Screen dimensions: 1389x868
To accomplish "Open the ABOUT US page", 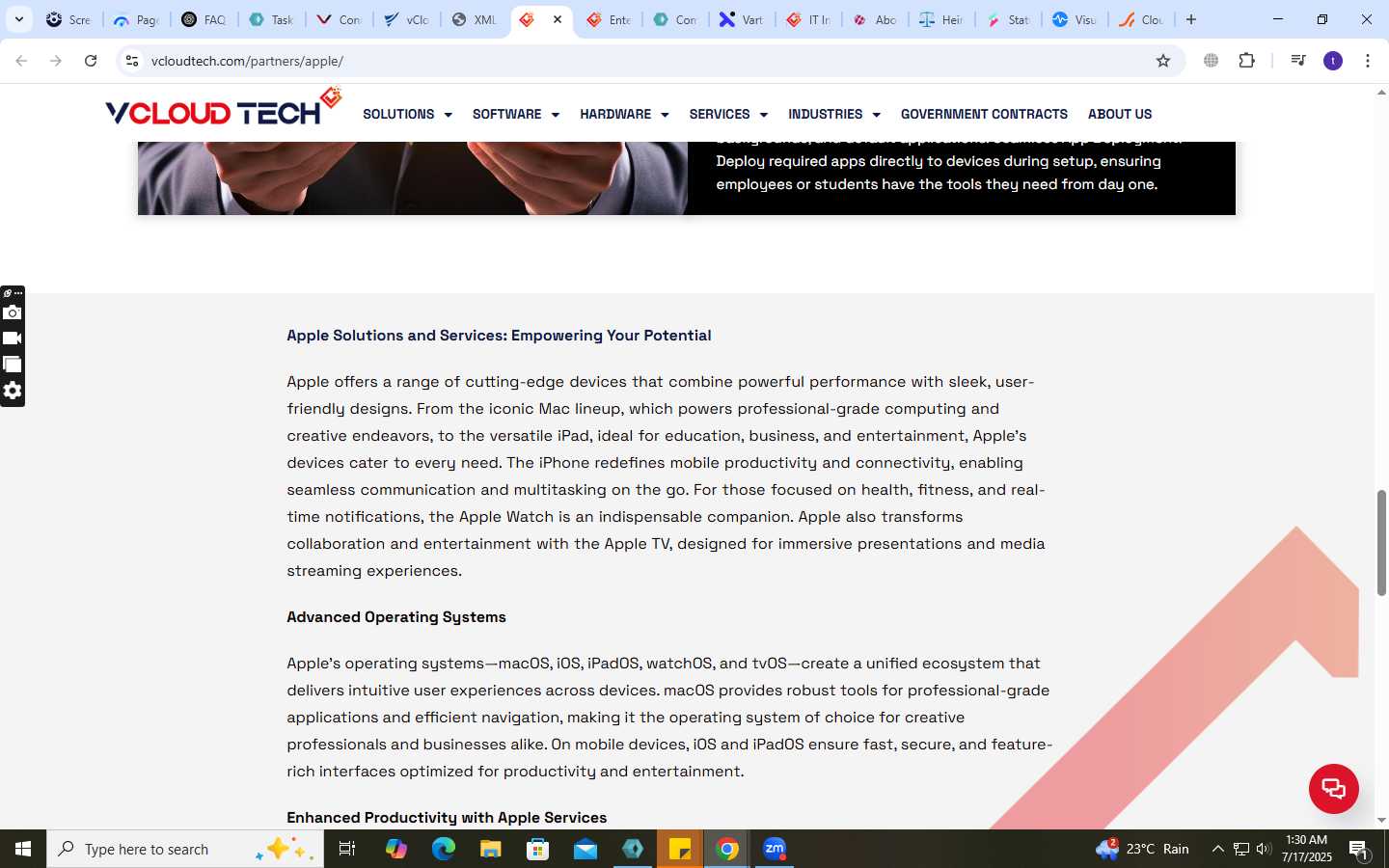I will click(x=1120, y=114).
